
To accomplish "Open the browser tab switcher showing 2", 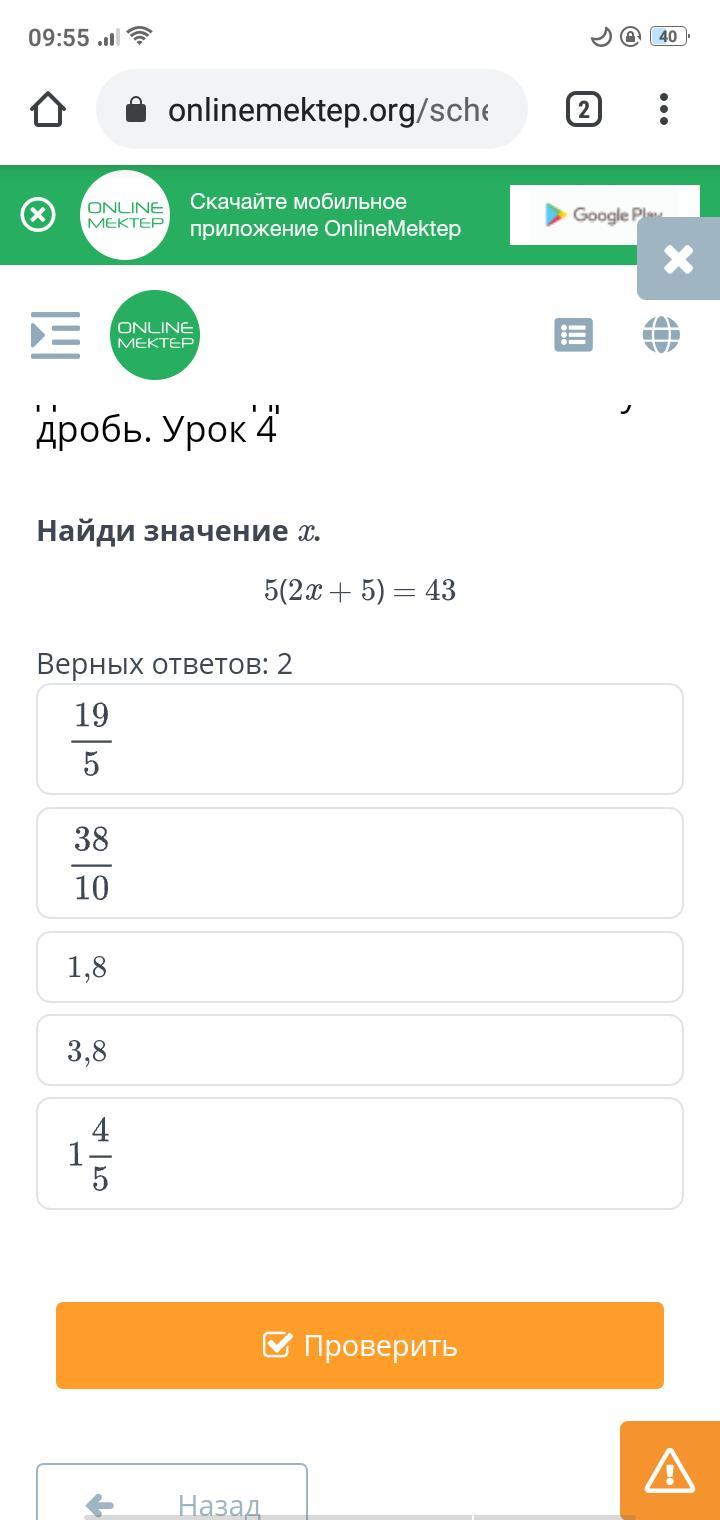I will [x=584, y=110].
